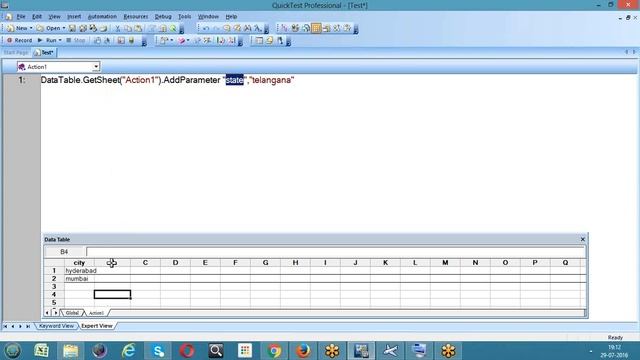This screenshot has height=360, width=640.
Task: Open File Explorer from the taskbar
Action: (x=70, y=351)
